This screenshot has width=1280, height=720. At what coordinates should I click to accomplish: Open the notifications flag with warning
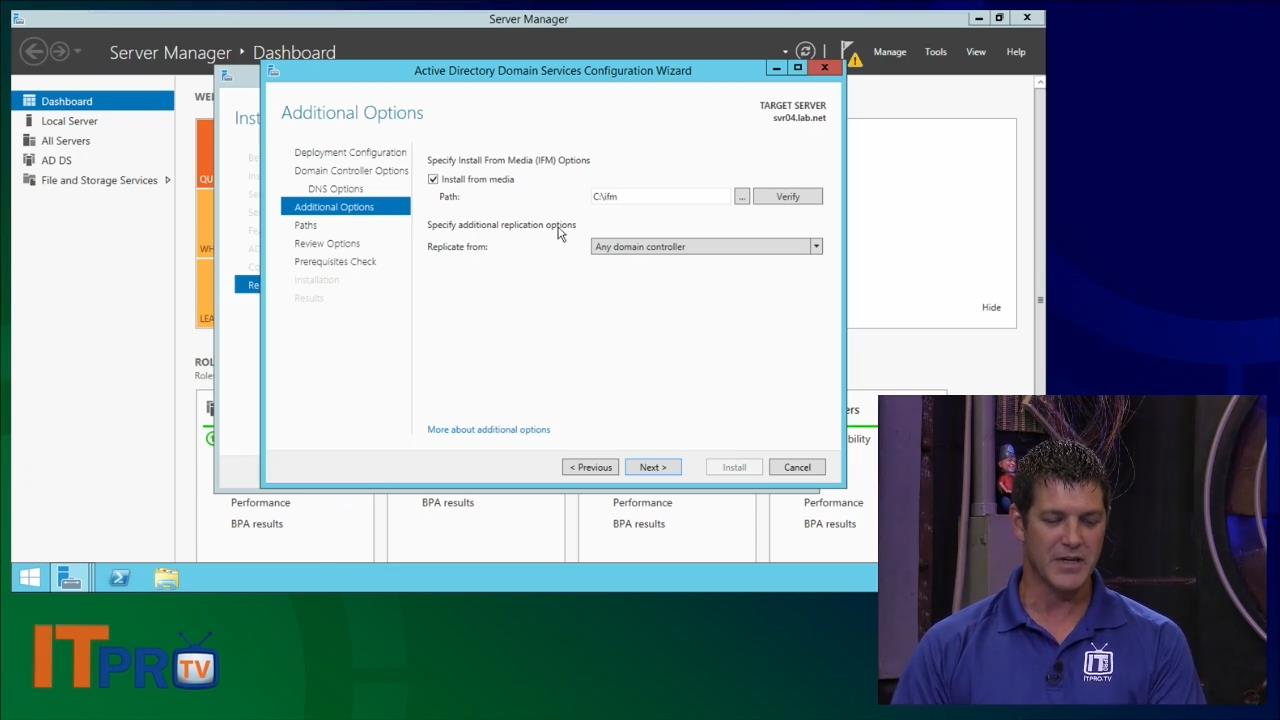click(x=850, y=53)
